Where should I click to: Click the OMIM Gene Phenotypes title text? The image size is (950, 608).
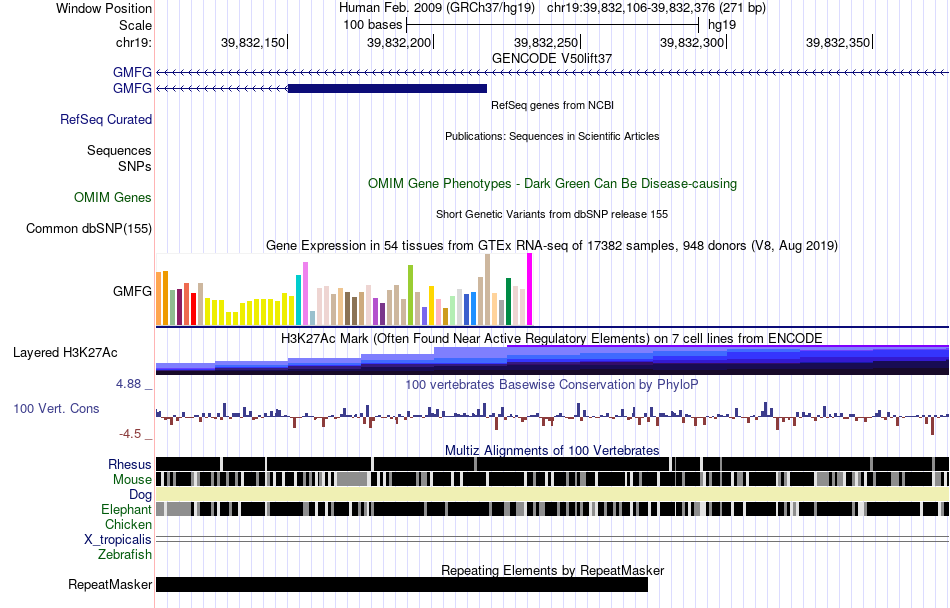552,183
